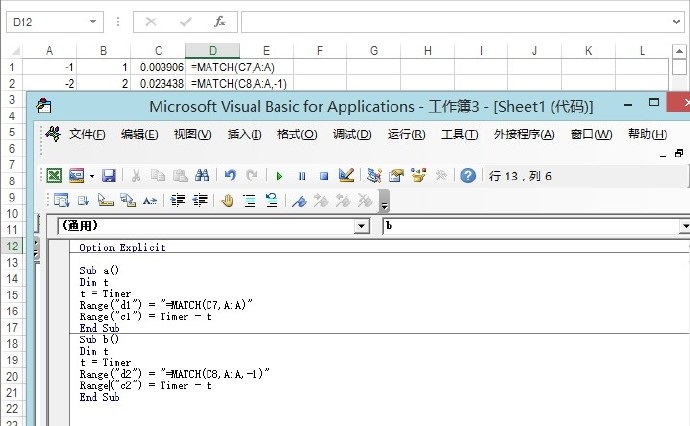Image resolution: width=690 pixels, height=426 pixels.
Task: Toggle bookmark with the blue flag icon
Action: click(x=299, y=201)
